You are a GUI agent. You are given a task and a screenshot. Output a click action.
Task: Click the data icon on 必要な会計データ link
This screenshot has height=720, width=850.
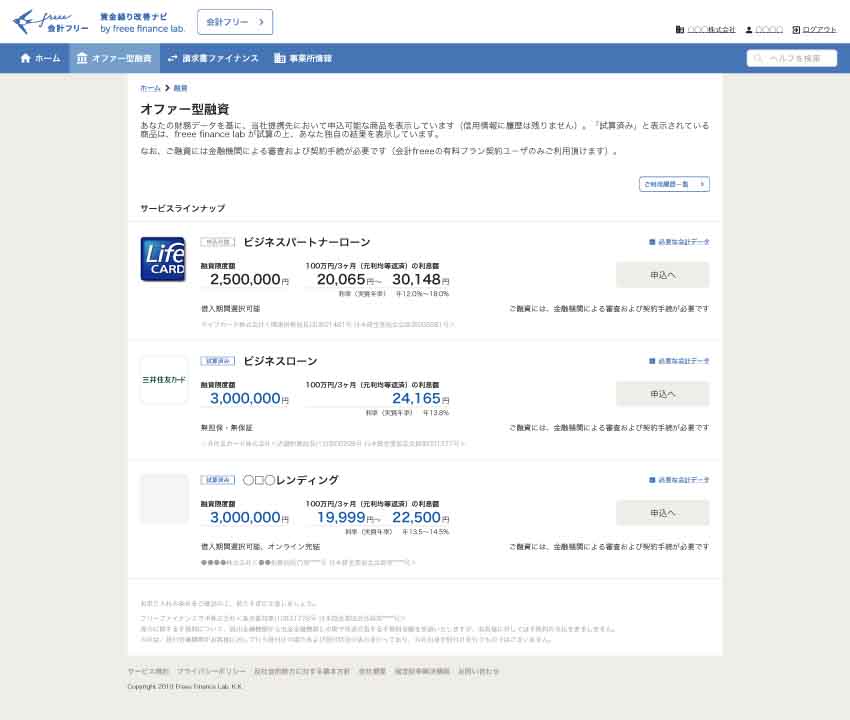(653, 240)
